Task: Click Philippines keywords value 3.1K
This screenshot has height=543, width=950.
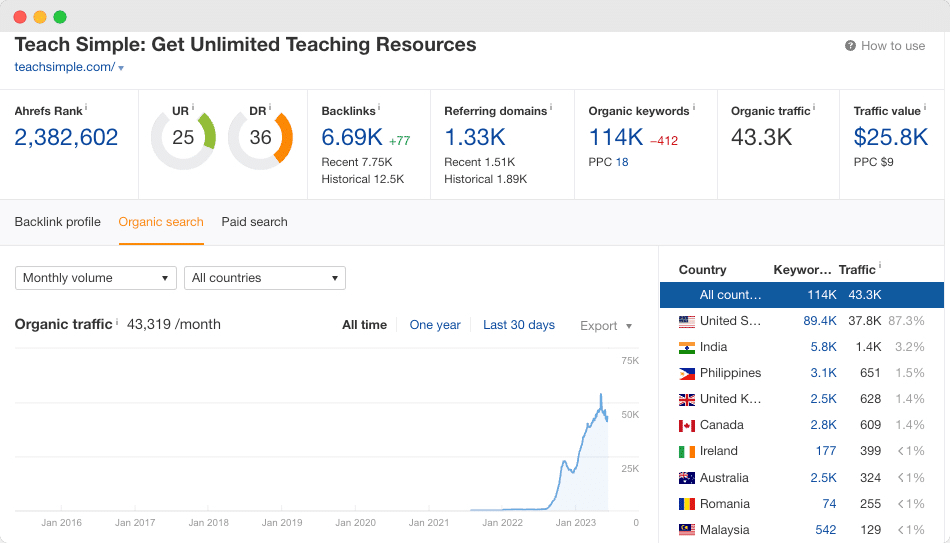Action: coord(823,373)
